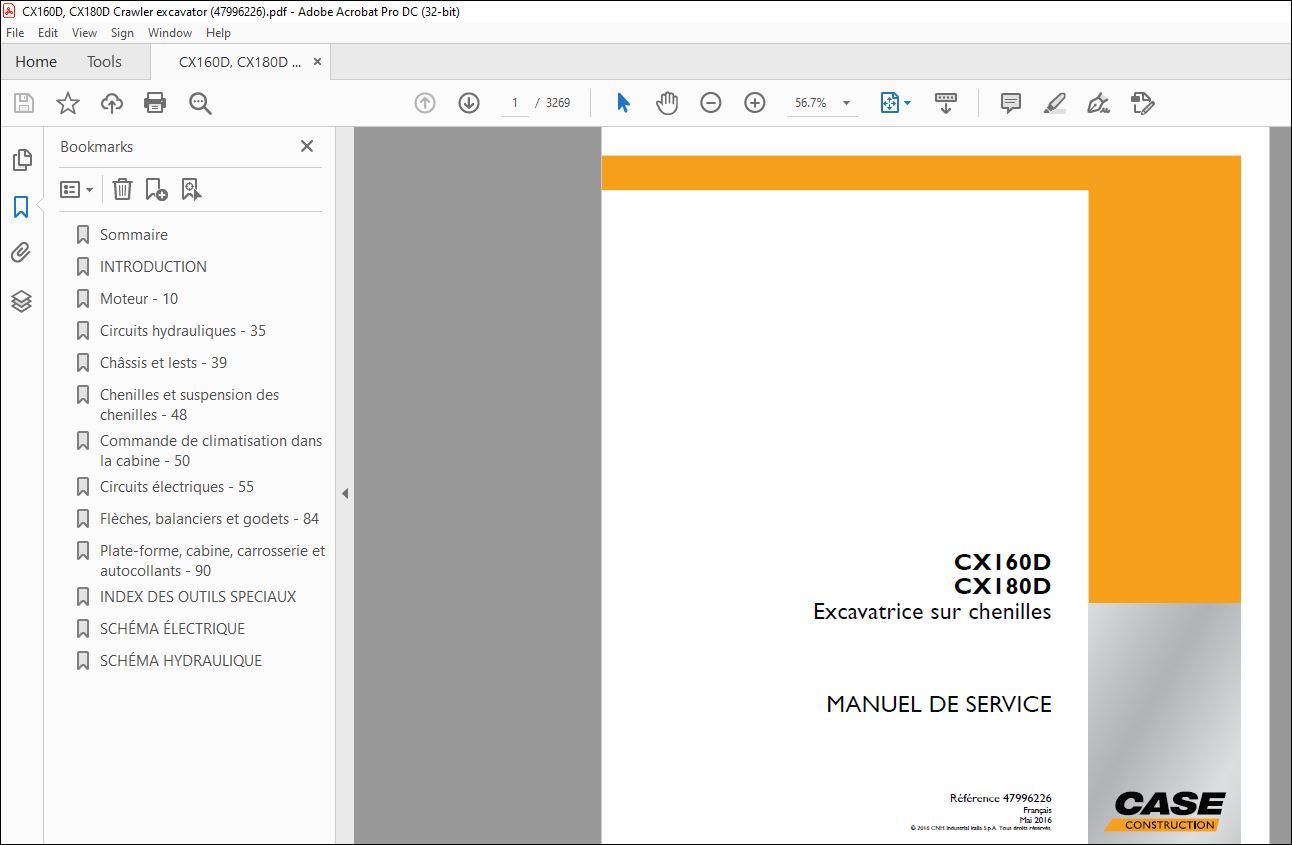
Task: Upload file to cloud icon
Action: pyautogui.click(x=112, y=103)
